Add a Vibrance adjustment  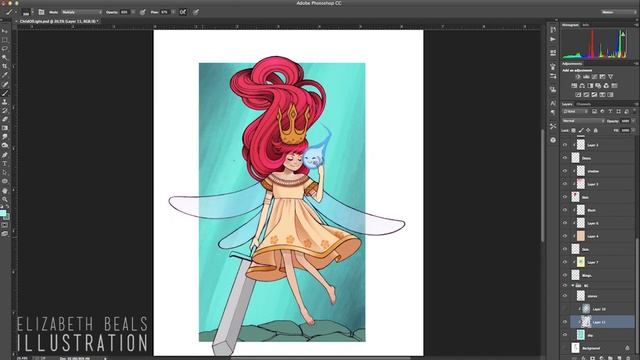610,77
